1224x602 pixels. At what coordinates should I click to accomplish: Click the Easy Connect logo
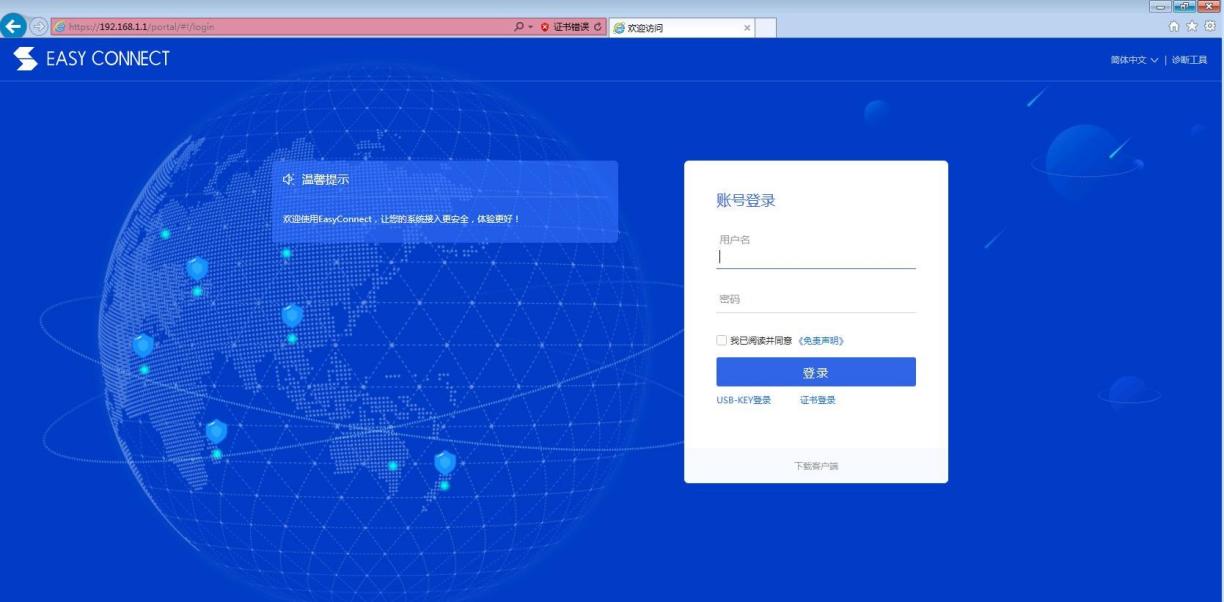[x=92, y=59]
